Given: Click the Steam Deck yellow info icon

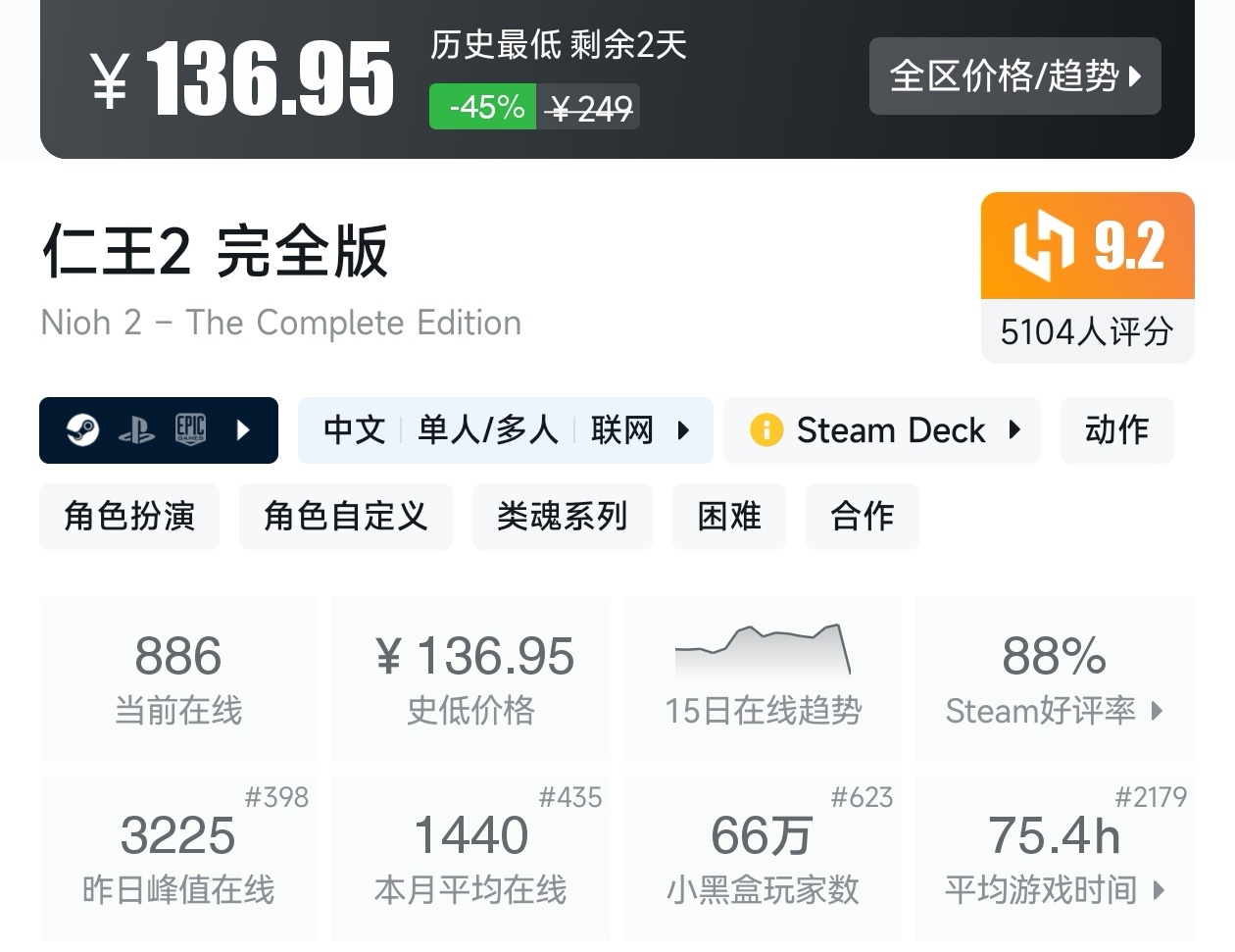Looking at the screenshot, I should (x=766, y=429).
